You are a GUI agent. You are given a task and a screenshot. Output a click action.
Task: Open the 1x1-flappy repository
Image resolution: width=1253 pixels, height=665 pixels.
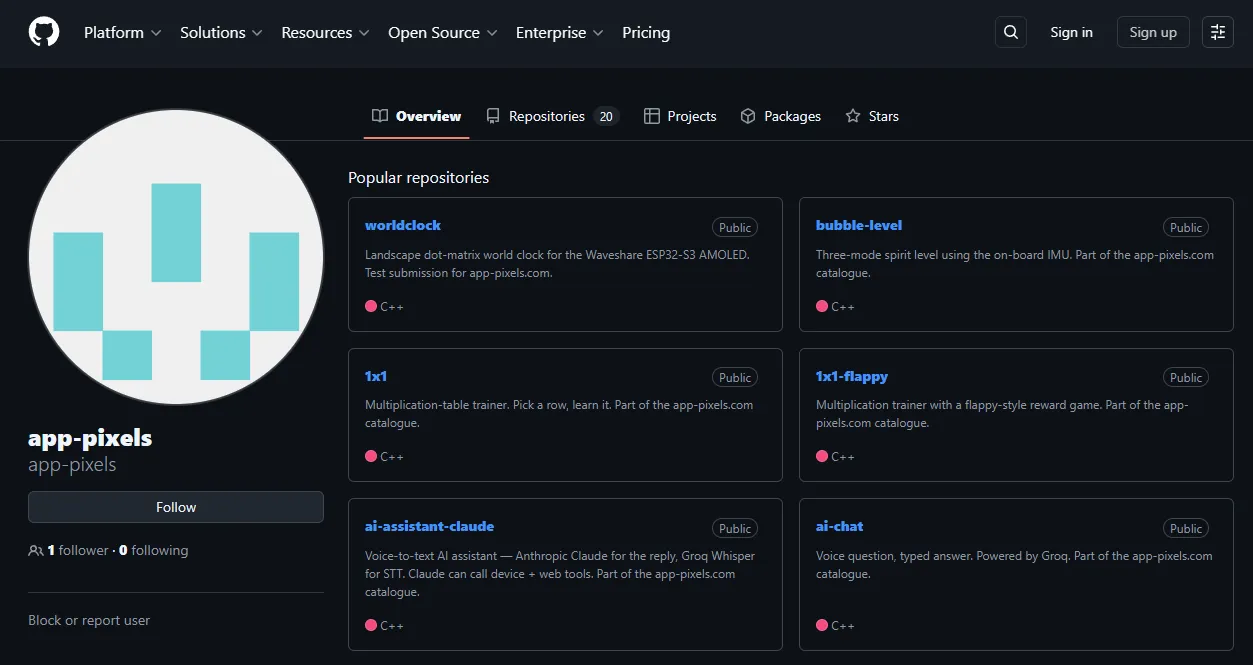click(852, 376)
